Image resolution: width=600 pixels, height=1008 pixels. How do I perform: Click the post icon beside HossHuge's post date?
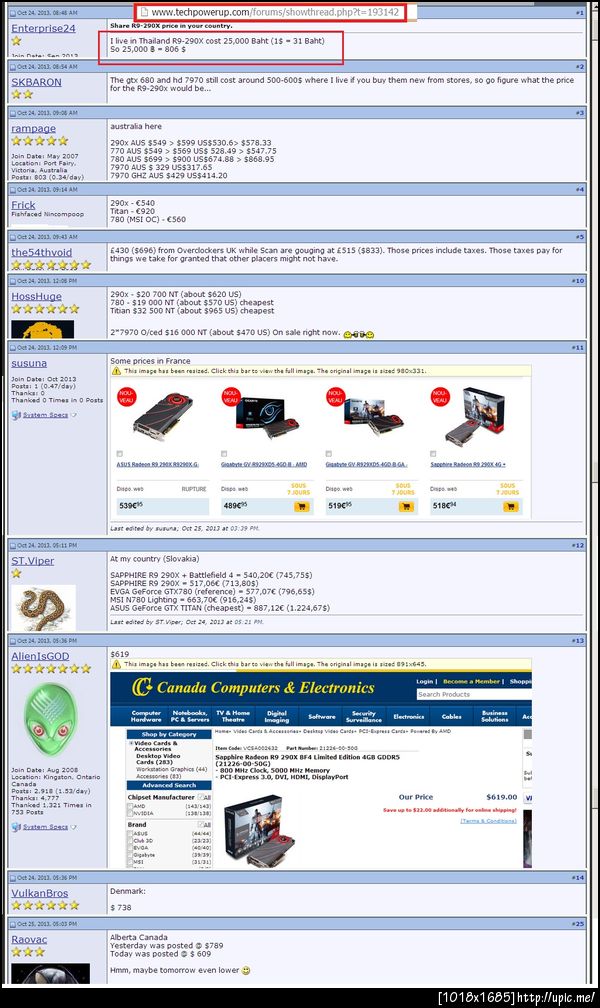coord(13,280)
